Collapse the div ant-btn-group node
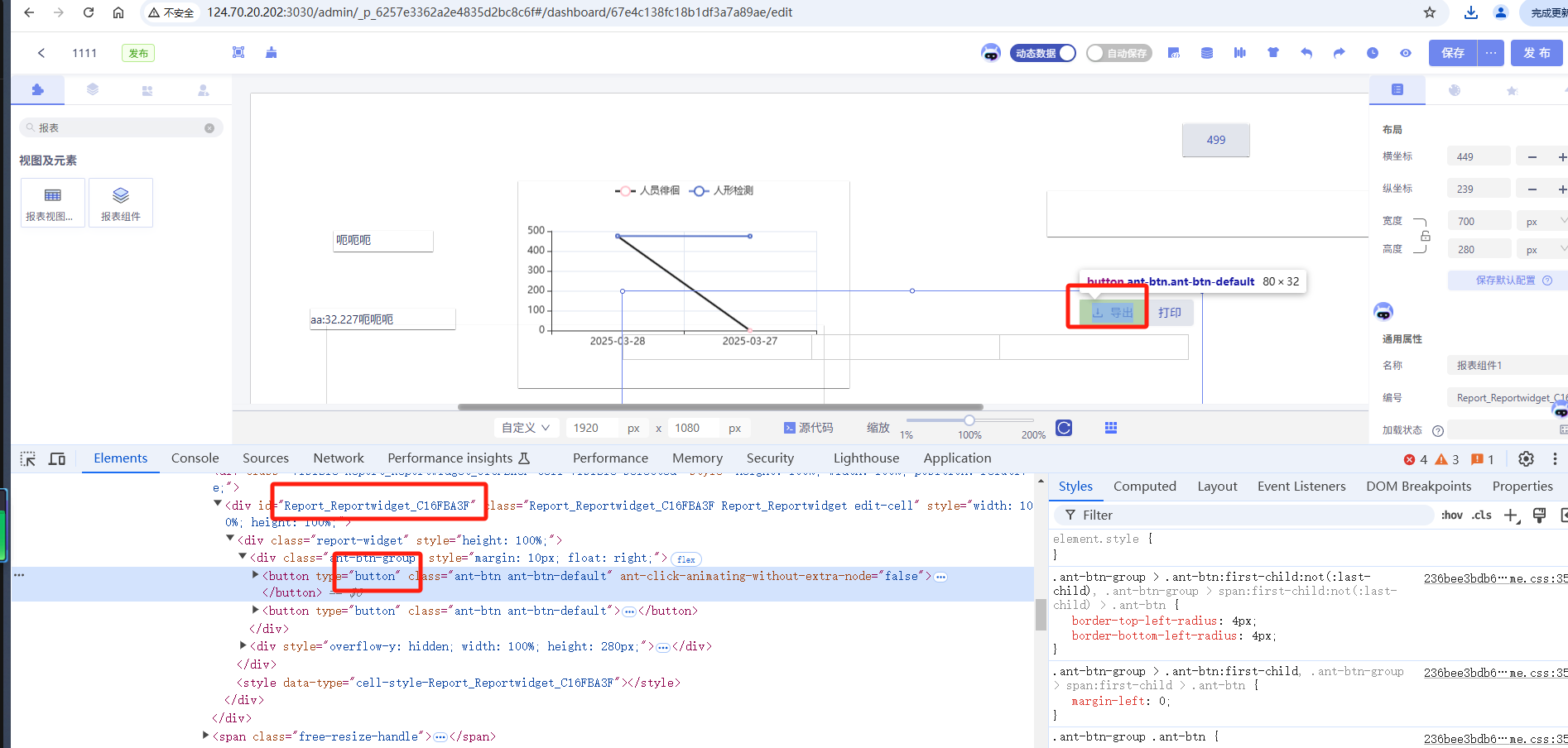This screenshot has width=1568, height=748. tap(243, 557)
